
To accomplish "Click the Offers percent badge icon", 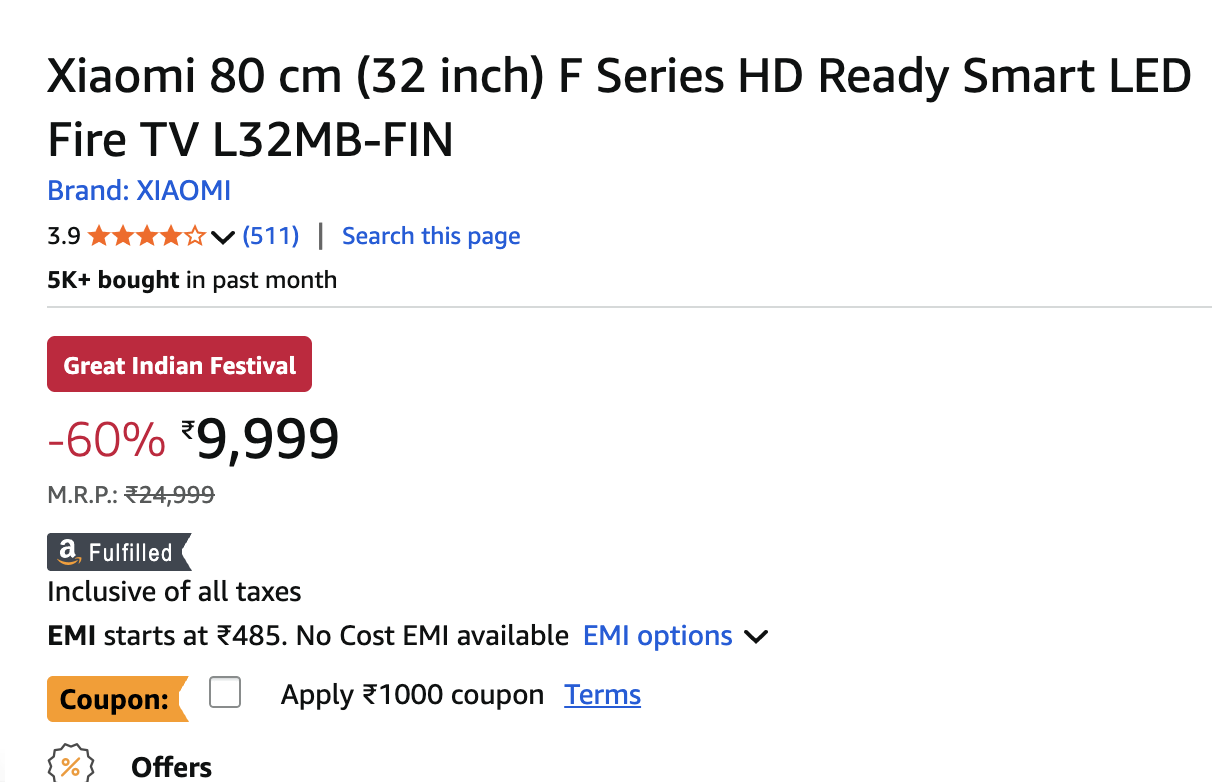I will tap(71, 766).
